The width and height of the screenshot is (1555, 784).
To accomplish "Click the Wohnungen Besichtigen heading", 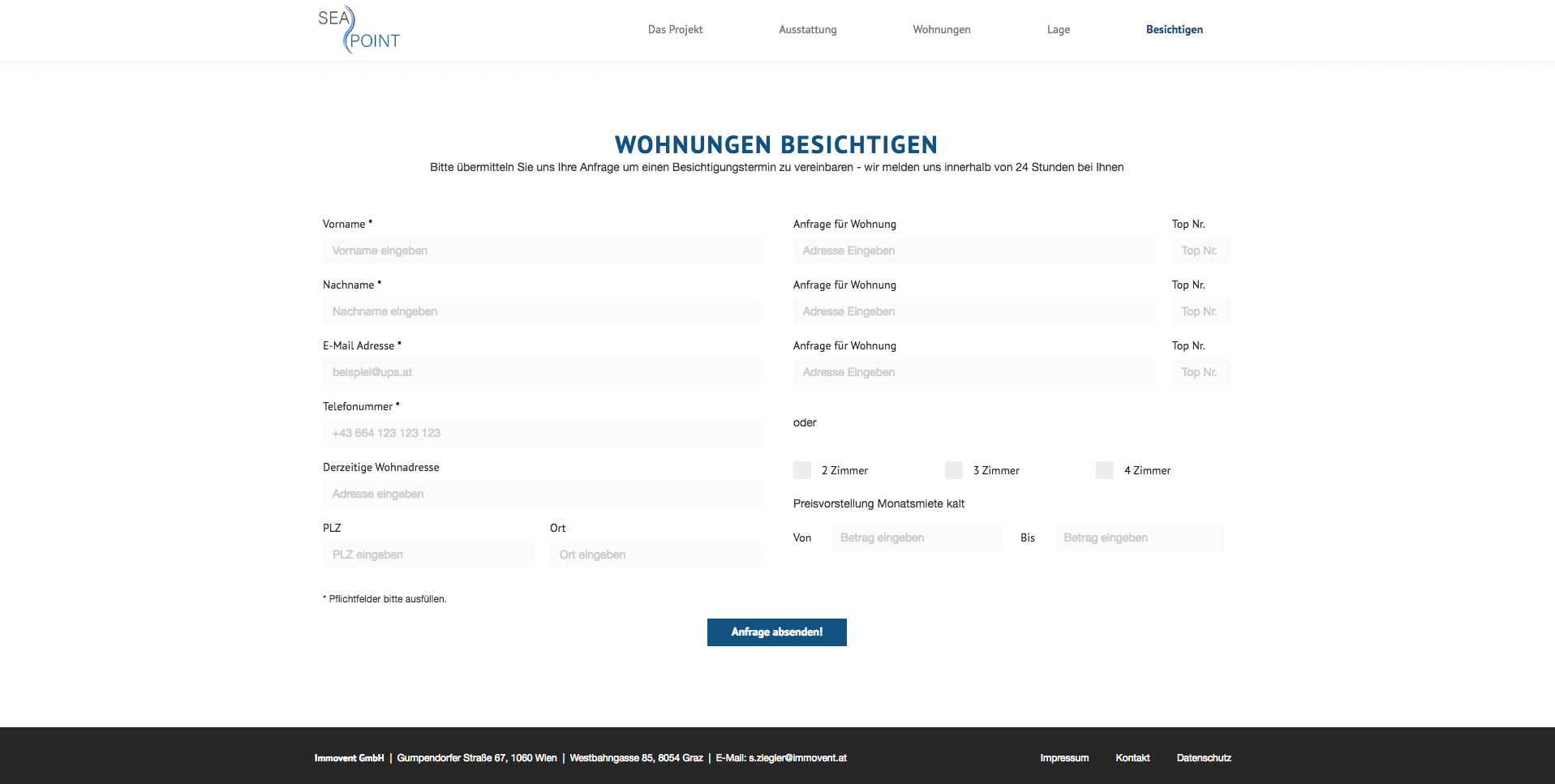I will point(776,145).
